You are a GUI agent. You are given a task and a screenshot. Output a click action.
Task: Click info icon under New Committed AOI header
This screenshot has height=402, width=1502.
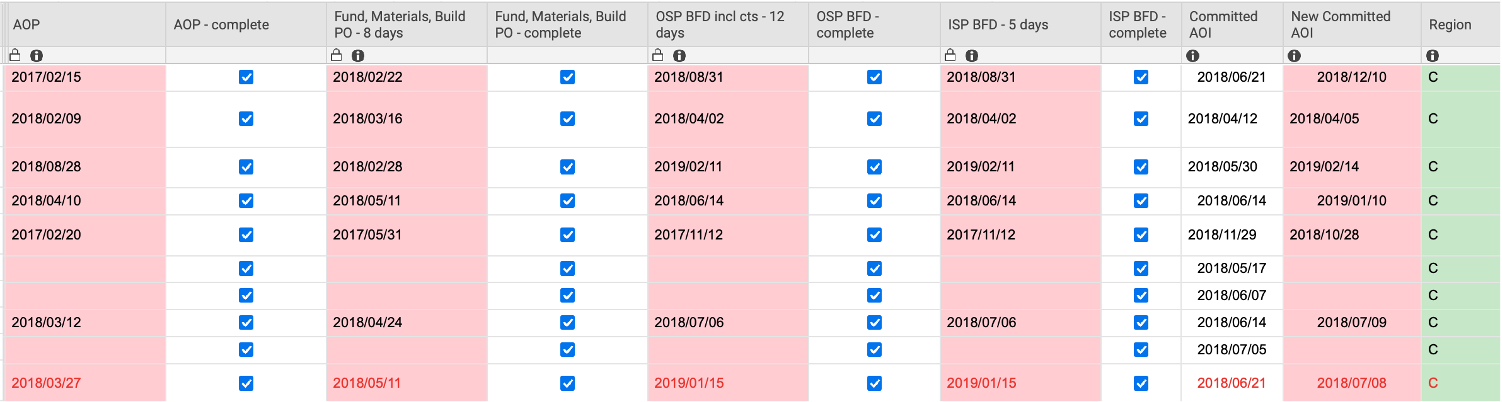[x=1296, y=56]
